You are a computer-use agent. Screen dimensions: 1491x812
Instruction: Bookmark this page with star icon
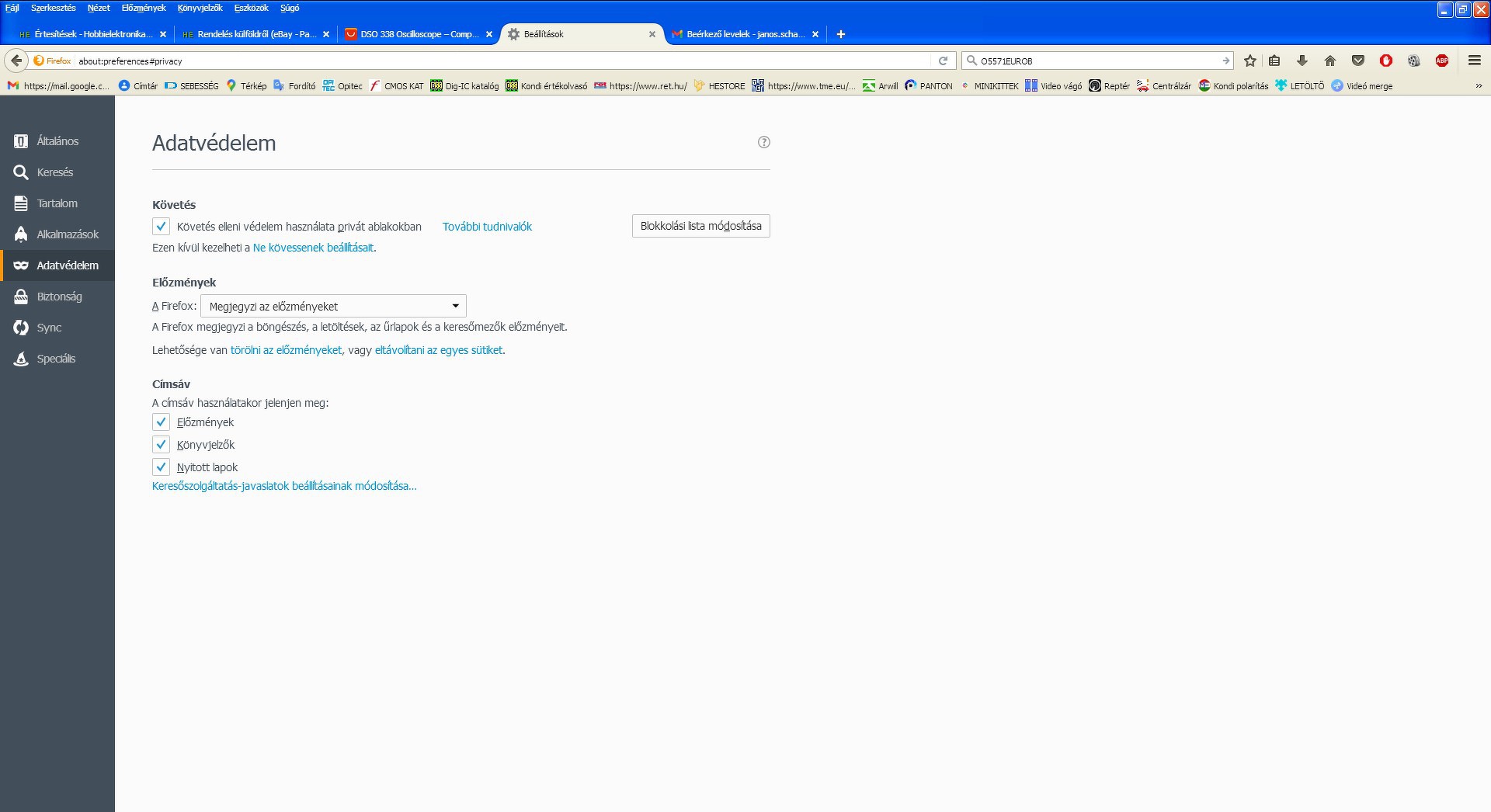tap(1250, 61)
